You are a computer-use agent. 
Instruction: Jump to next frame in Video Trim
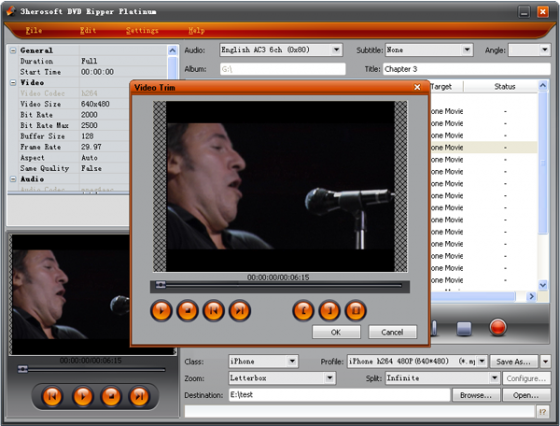240,311
